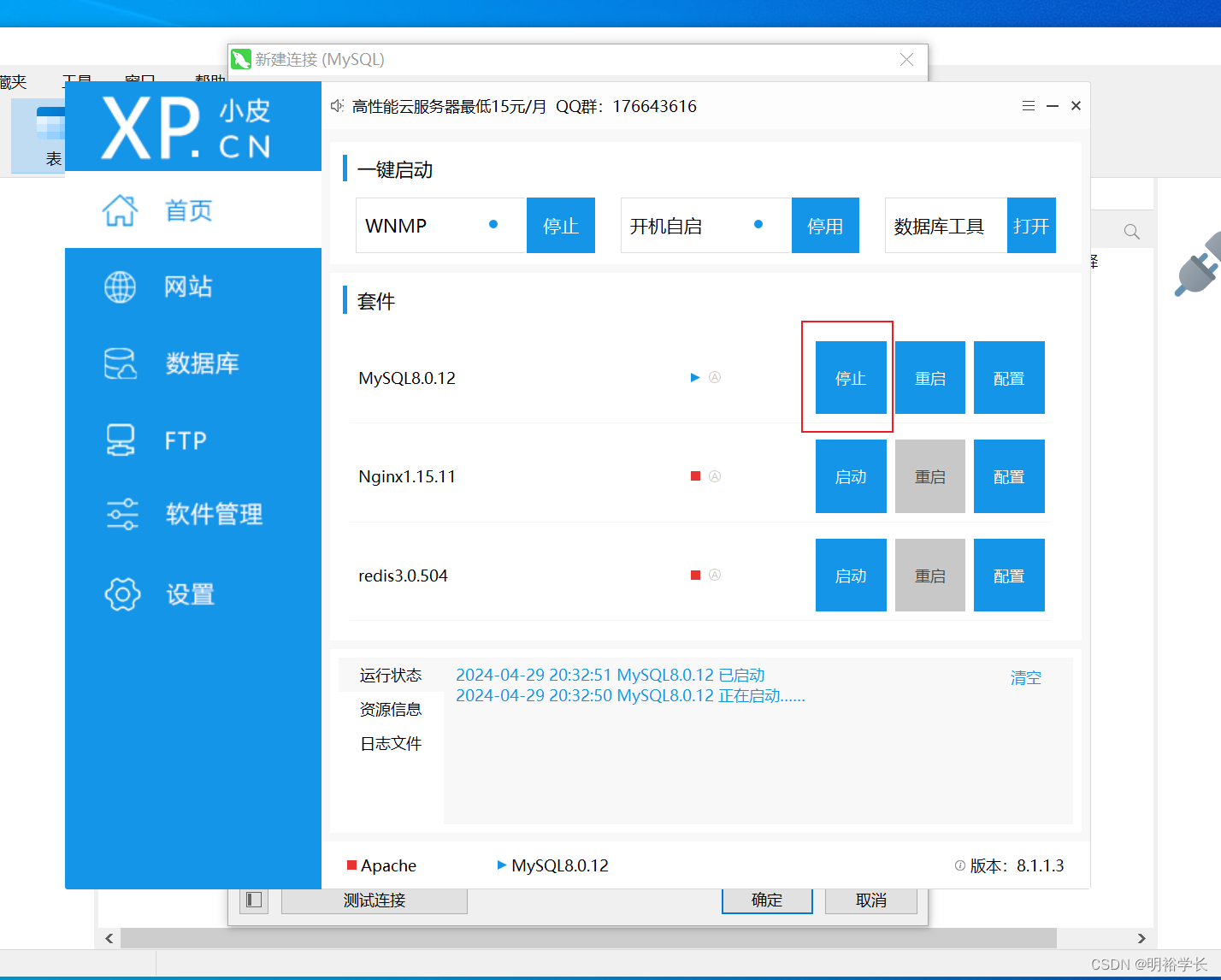Screen dimensions: 1221x980
Task: Switch to 日志文件 tab
Action: 391,743
